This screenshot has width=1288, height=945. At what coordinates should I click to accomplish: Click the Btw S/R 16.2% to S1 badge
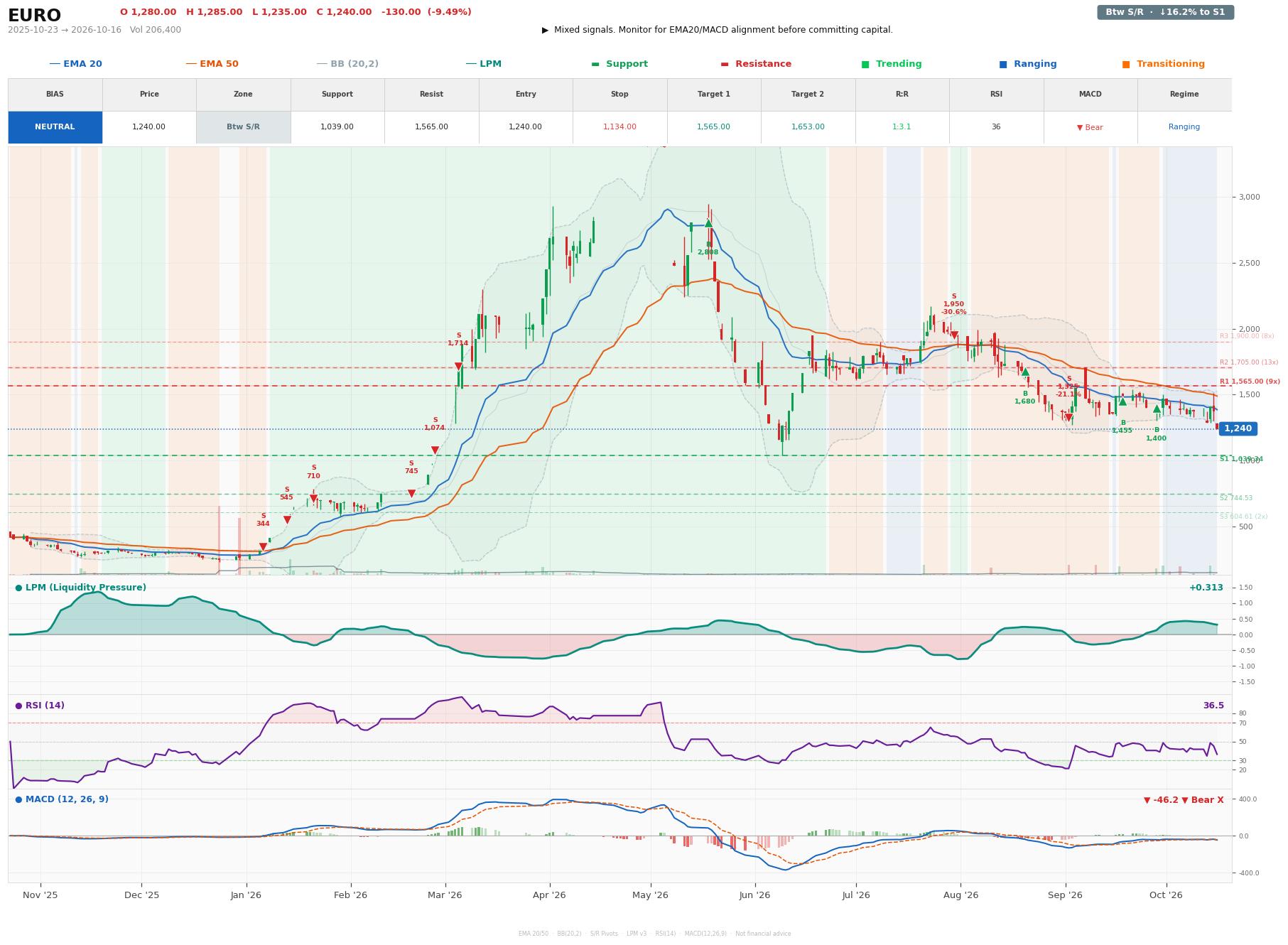click(x=1165, y=12)
